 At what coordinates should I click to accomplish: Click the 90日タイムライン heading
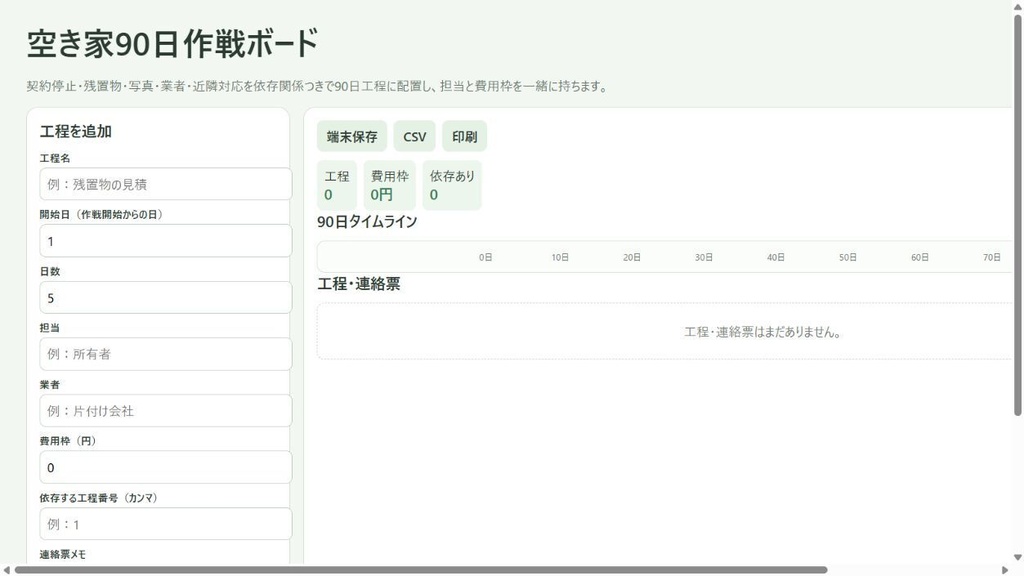367,222
